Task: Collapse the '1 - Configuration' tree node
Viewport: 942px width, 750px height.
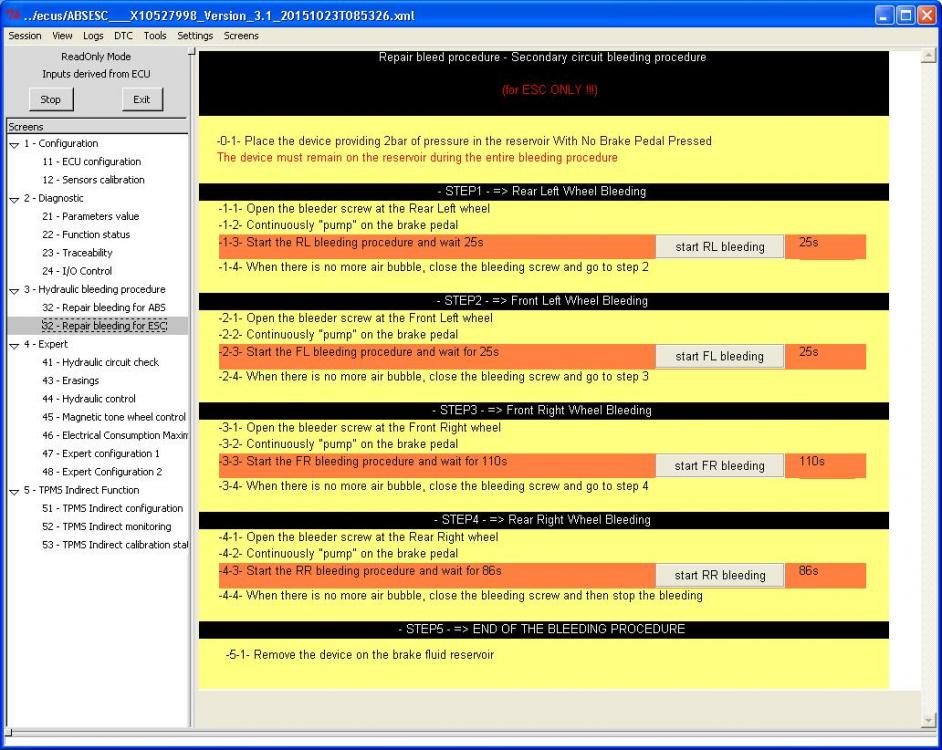Action: 14,144
